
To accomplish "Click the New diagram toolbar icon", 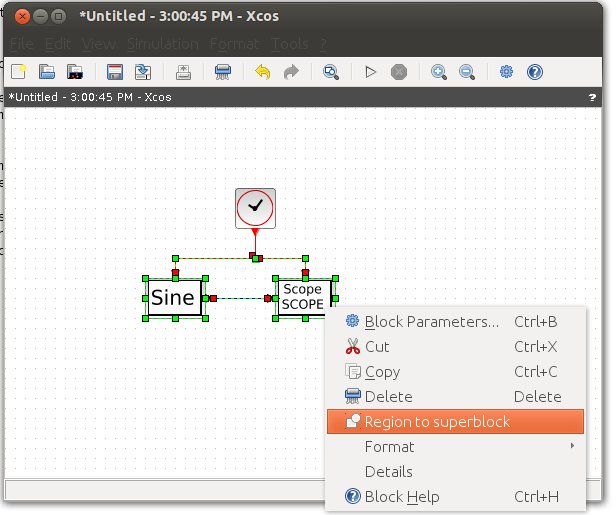I will pos(18,72).
